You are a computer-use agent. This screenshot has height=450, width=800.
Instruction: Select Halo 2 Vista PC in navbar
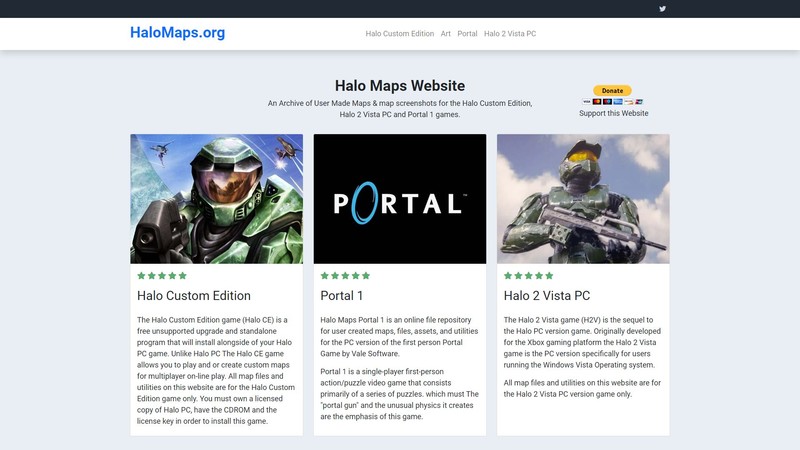click(x=510, y=33)
